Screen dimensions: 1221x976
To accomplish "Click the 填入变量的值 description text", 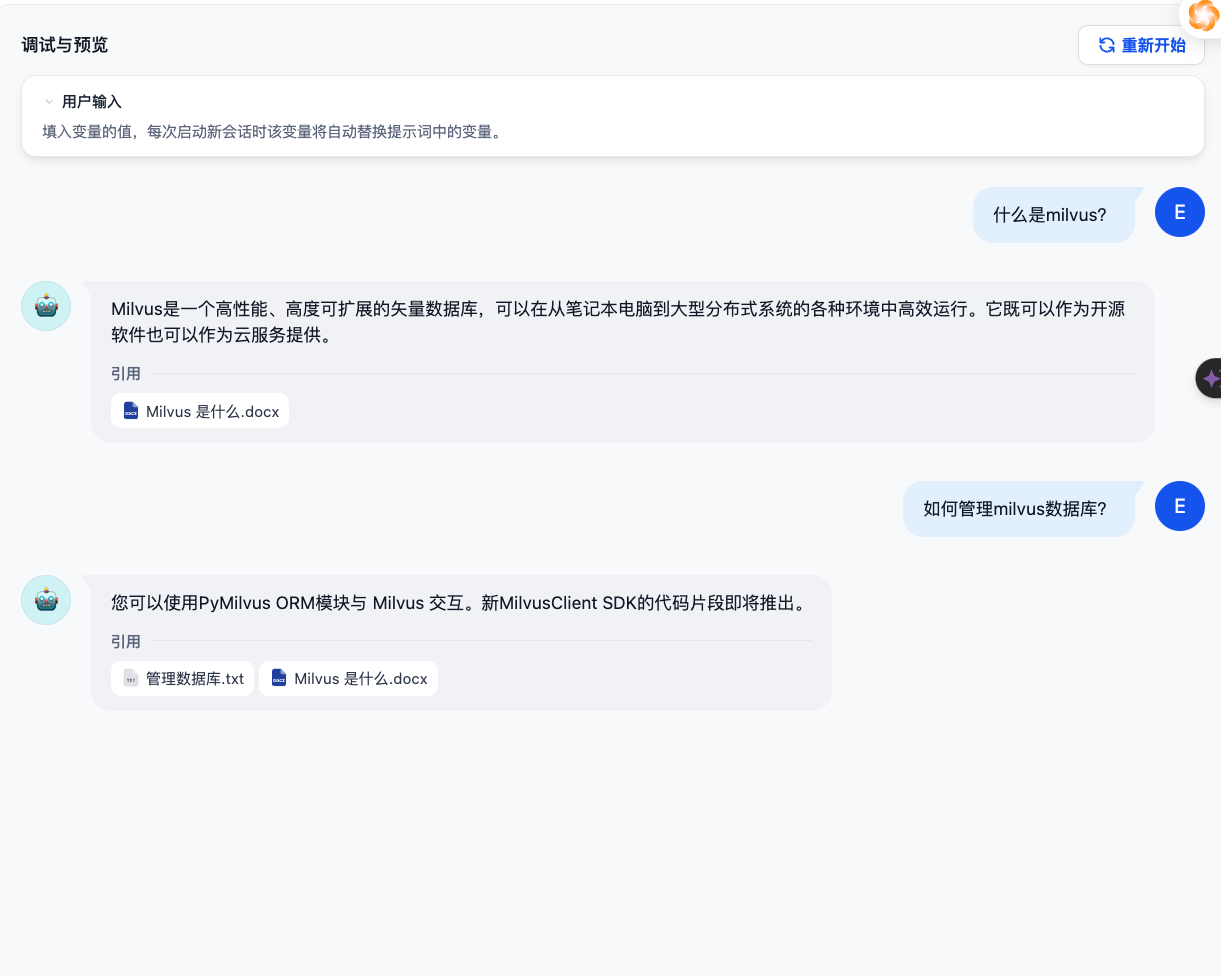I will point(272,132).
